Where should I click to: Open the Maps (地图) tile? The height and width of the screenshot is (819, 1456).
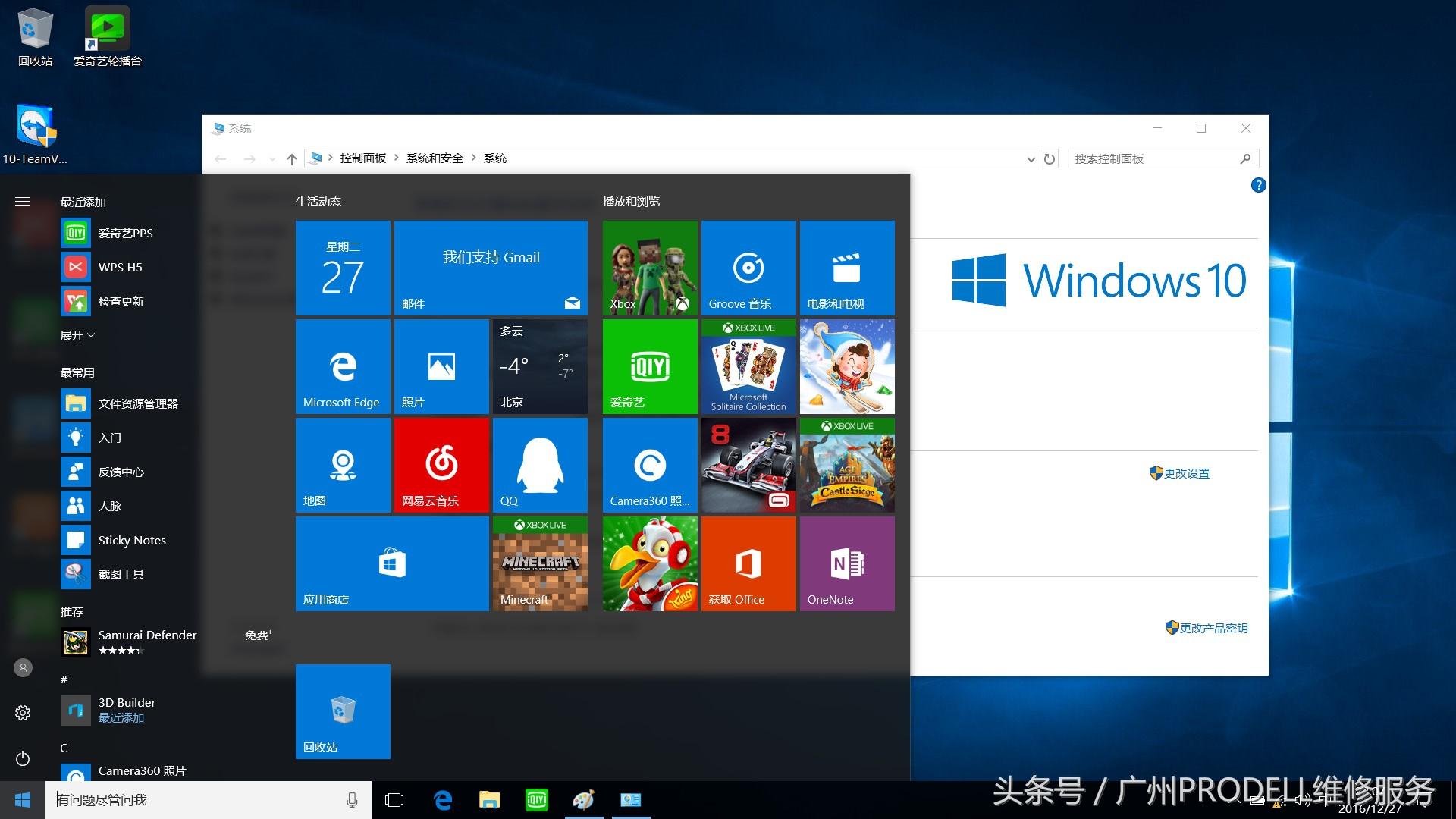pos(343,465)
